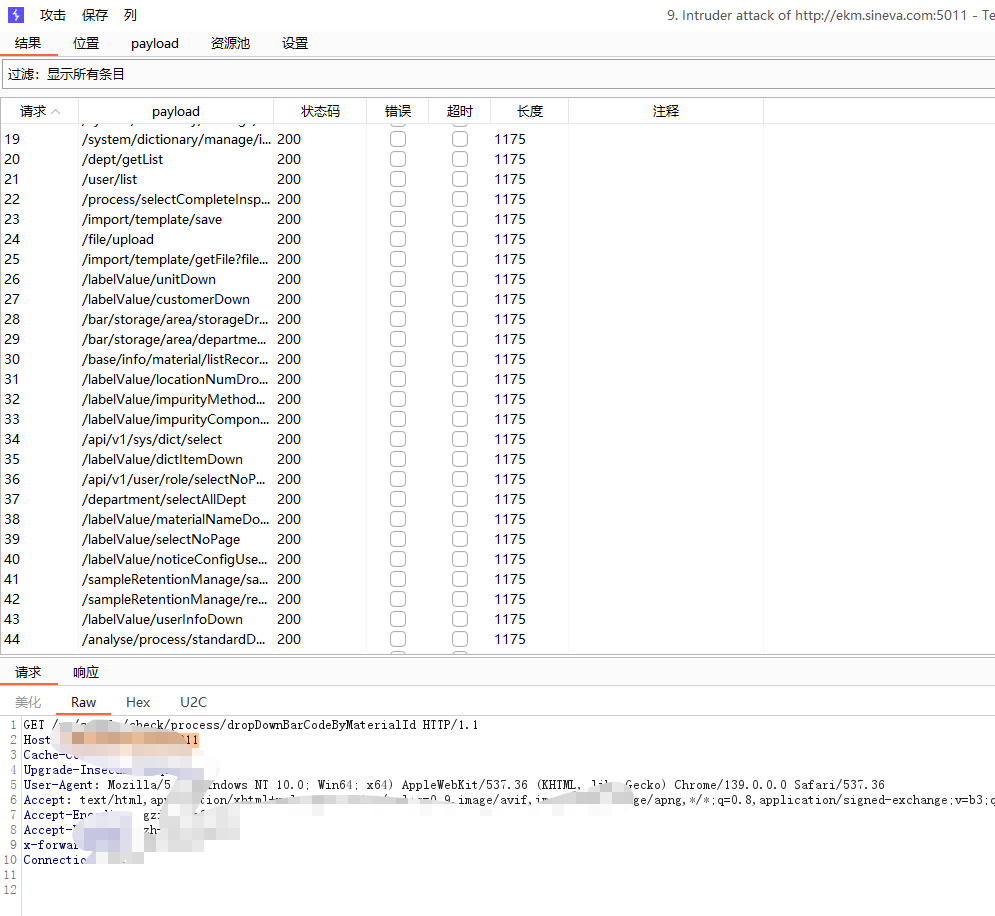Toggle 错误 checkbox for request 44
995x916 pixels.
point(398,639)
